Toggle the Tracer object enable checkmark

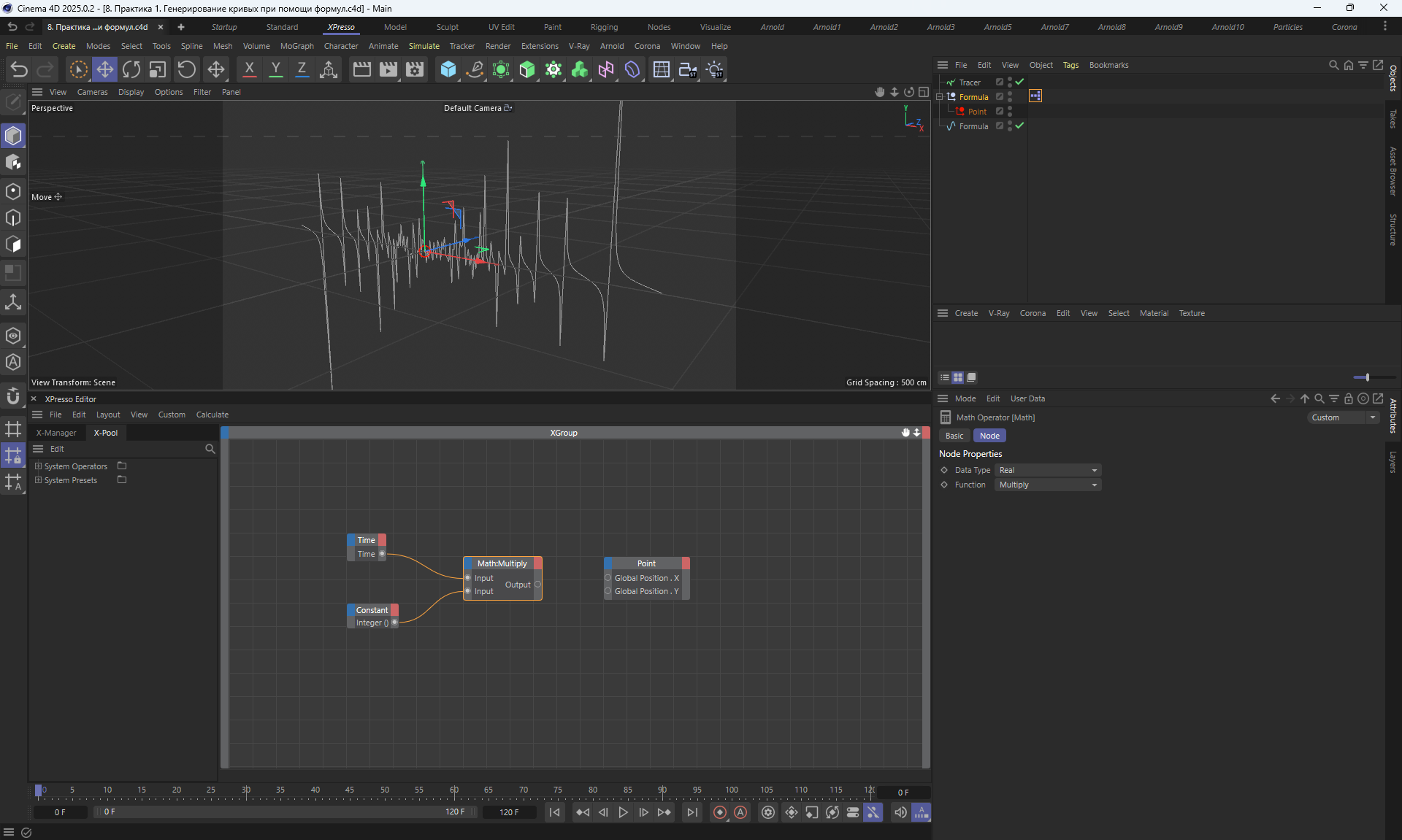tap(1020, 82)
